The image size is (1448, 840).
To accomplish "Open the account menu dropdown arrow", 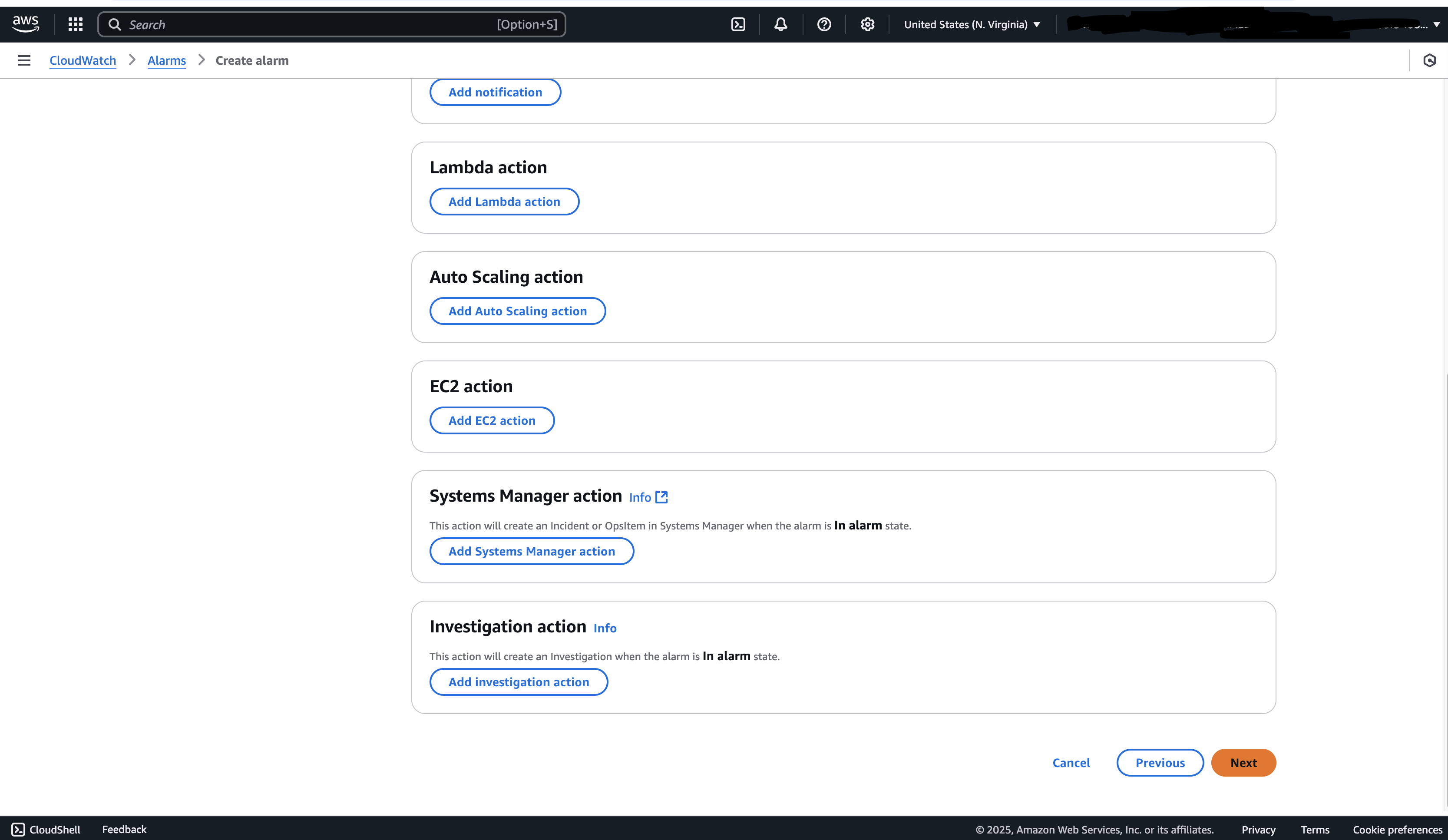I will coord(1436,24).
